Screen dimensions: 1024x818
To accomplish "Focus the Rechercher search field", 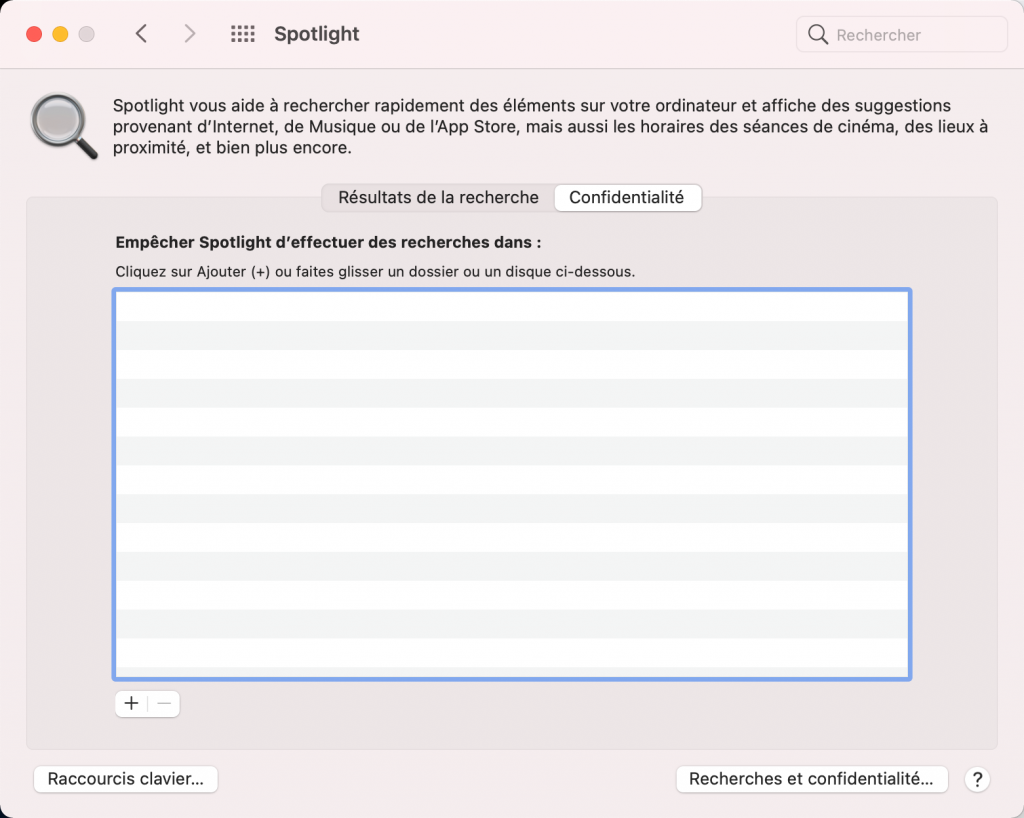I will 901,34.
